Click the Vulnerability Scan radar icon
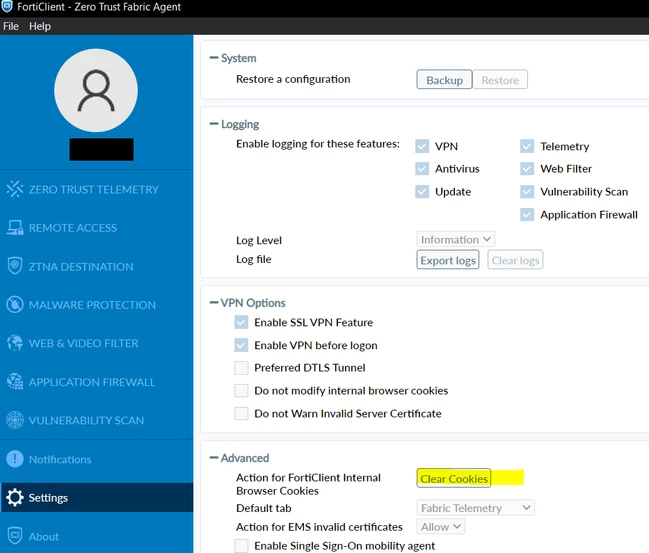This screenshot has height=553, width=649. pos(15,420)
